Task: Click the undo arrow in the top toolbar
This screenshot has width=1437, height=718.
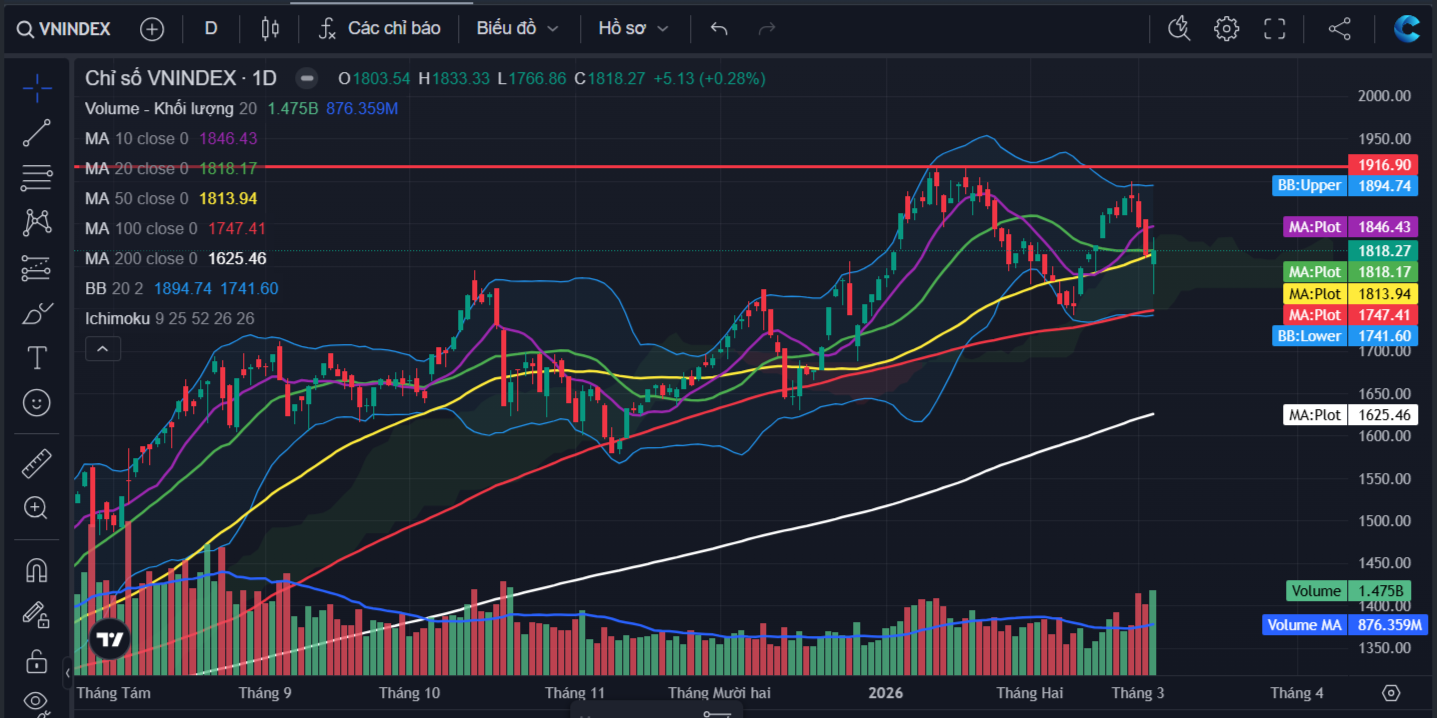Action: 718,28
